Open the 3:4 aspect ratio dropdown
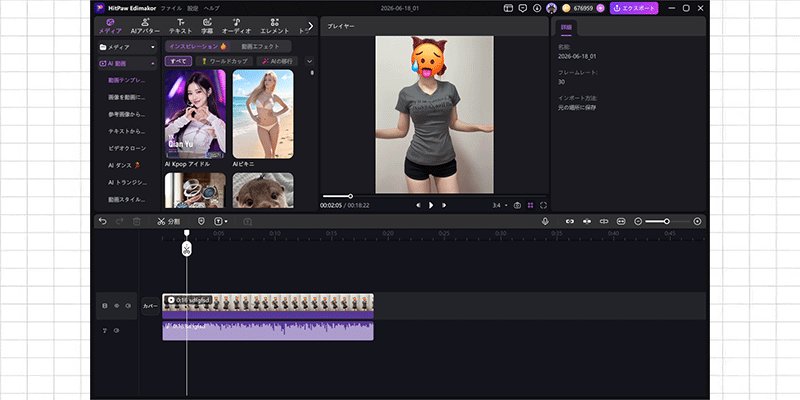Screen dimensions: 800x400 click(x=500, y=205)
